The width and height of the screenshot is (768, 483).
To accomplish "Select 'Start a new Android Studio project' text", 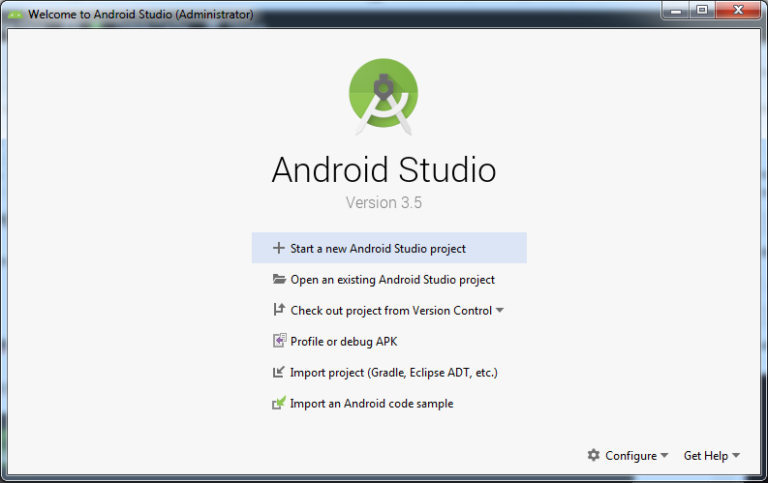I will [378, 248].
